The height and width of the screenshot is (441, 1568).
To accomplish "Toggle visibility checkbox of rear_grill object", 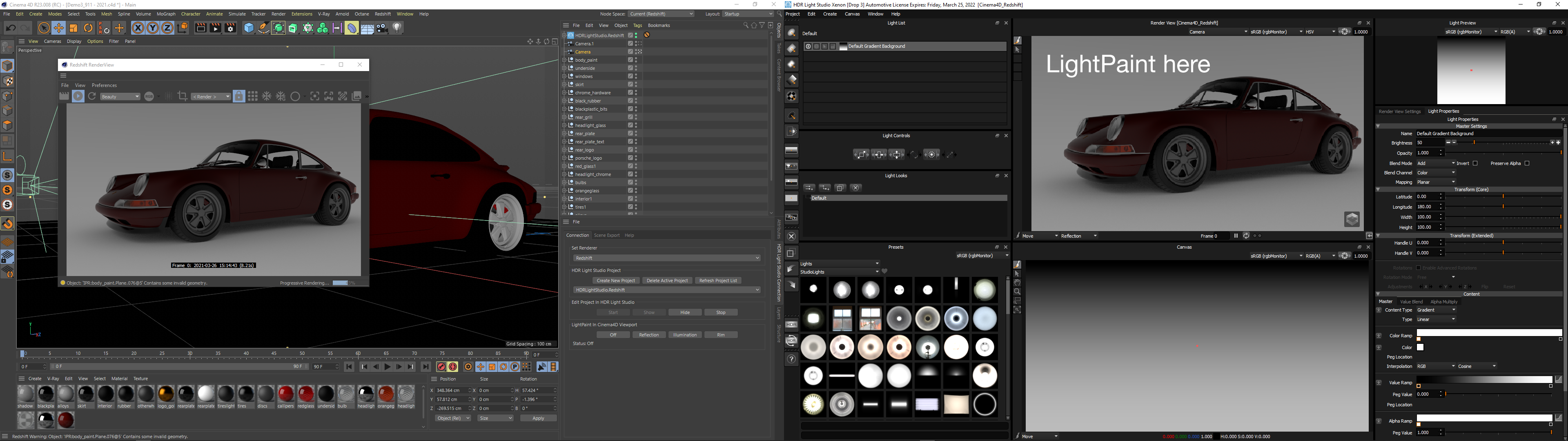I will (630, 117).
